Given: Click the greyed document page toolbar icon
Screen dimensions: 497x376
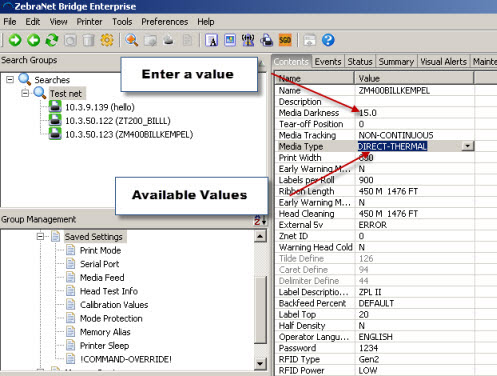Looking at the screenshot, I should 187,40.
